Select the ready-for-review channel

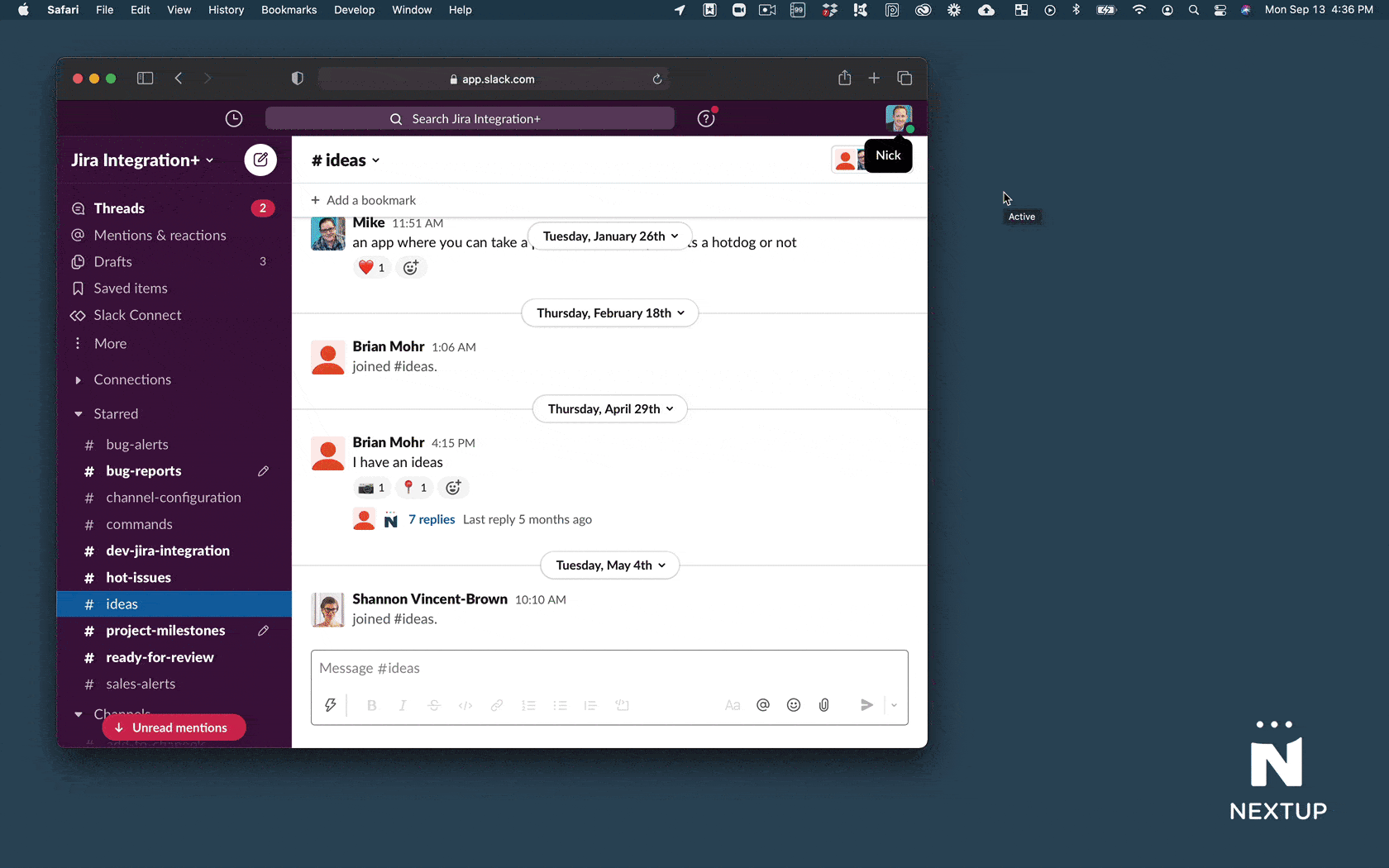[174, 657]
